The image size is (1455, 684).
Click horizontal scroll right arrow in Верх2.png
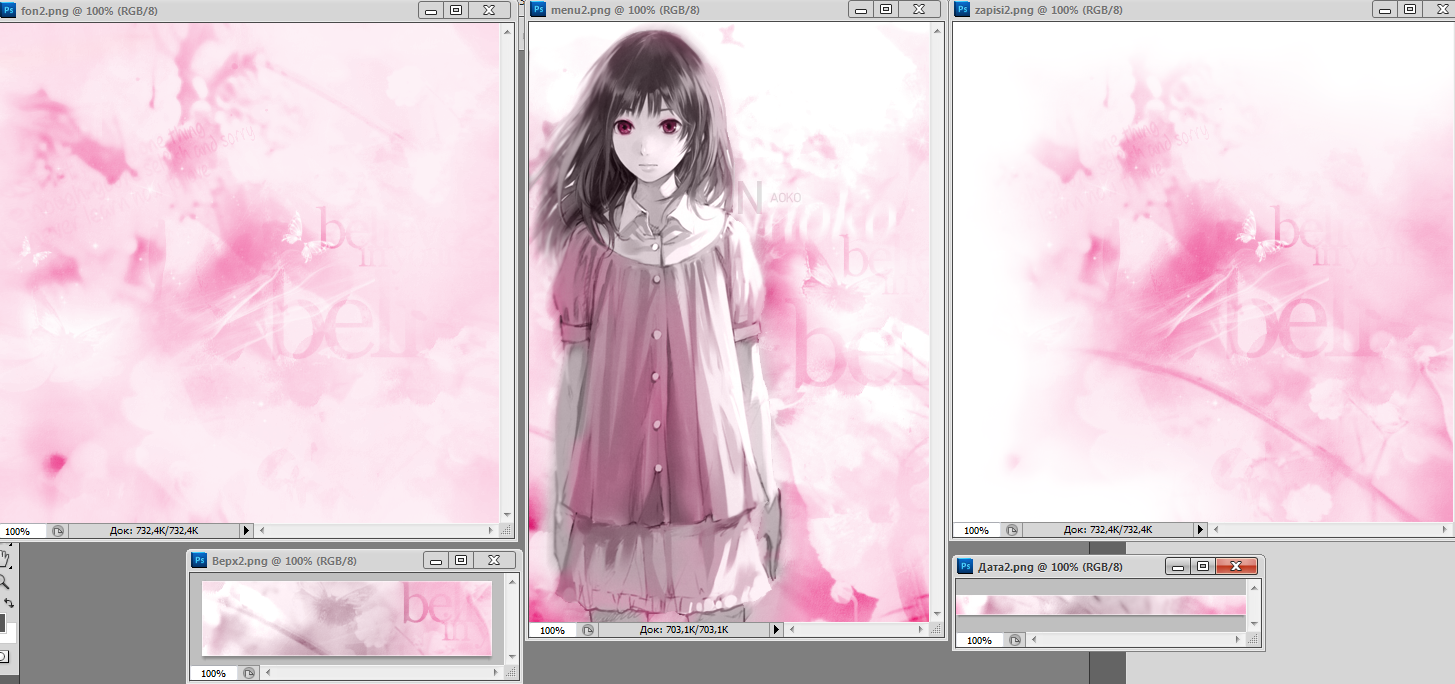pos(497,673)
